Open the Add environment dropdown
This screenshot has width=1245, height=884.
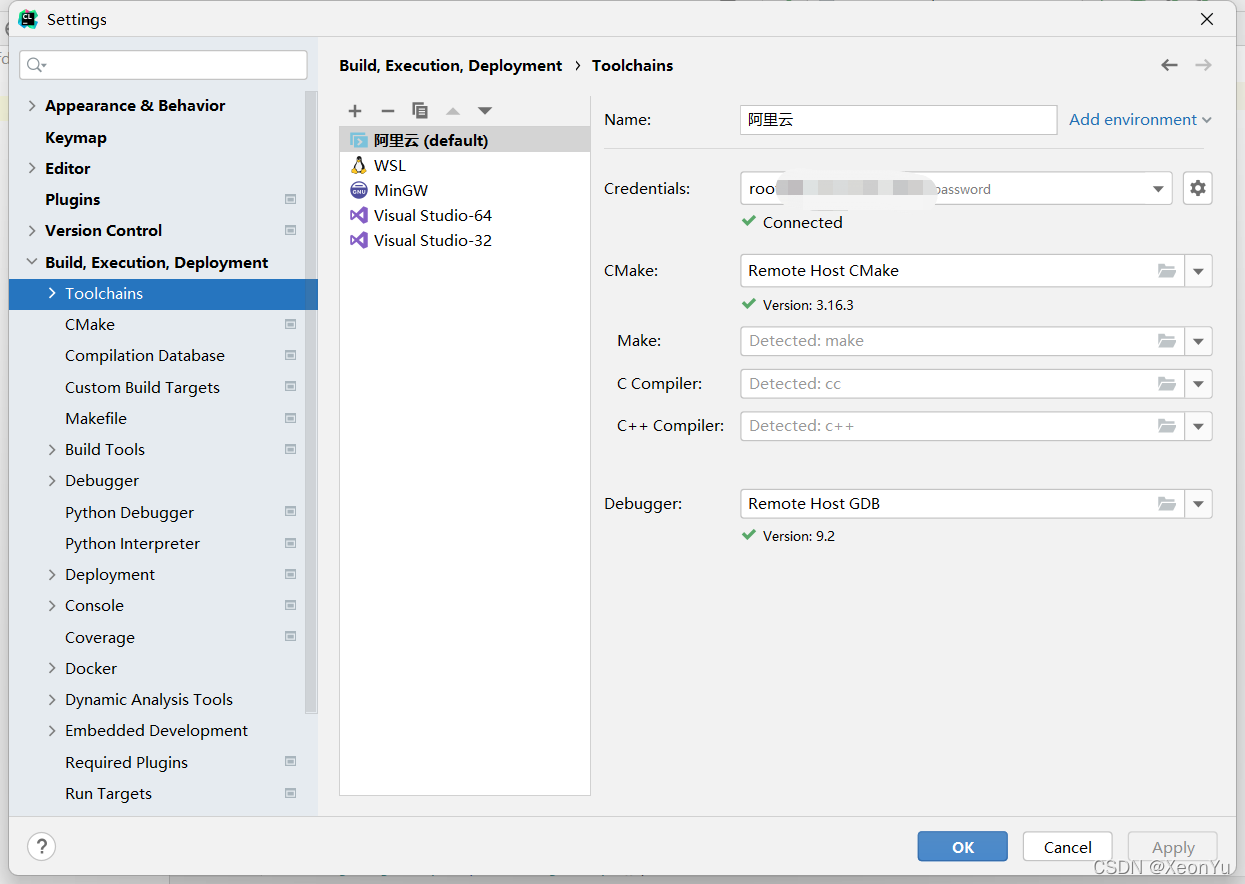pos(1140,120)
